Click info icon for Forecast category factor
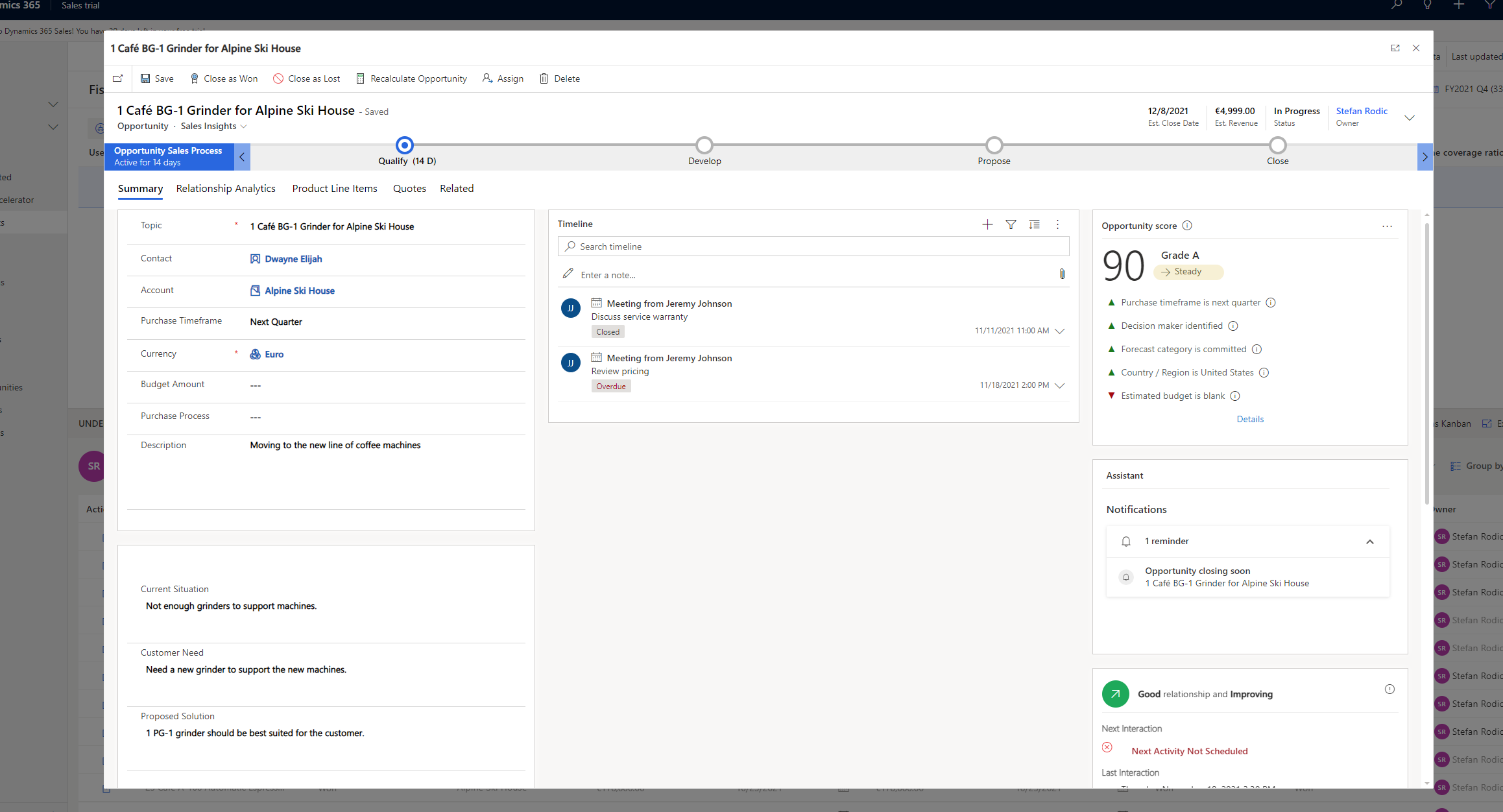The image size is (1503, 812). coord(1257,350)
